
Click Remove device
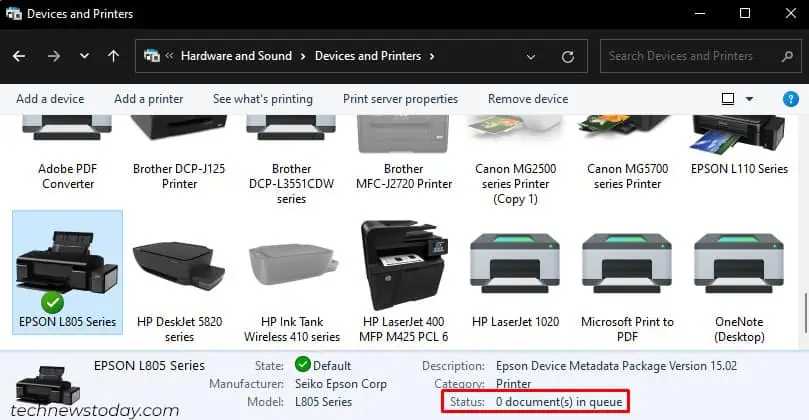coord(528,99)
